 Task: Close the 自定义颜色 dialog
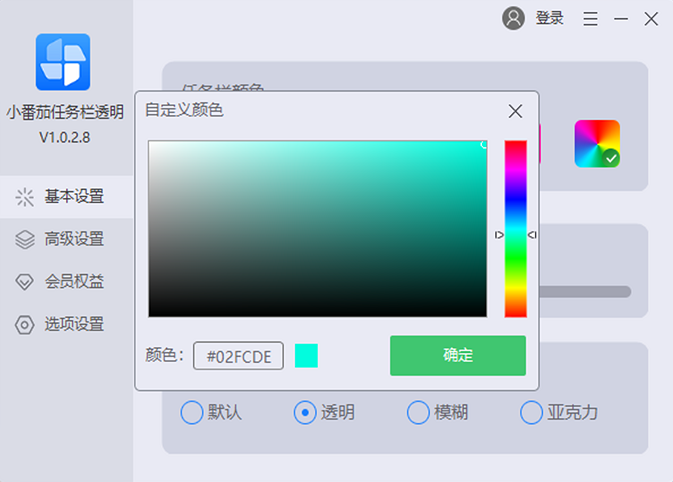tap(515, 111)
